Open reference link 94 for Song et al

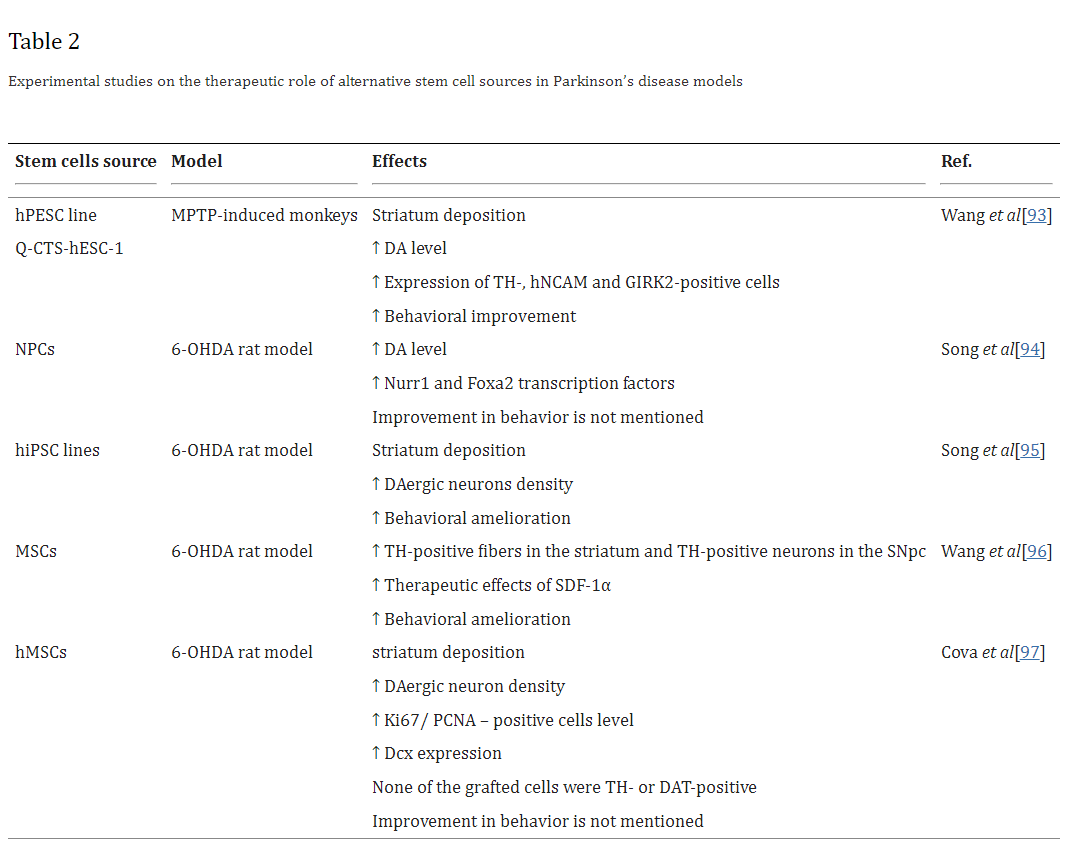(x=1030, y=349)
